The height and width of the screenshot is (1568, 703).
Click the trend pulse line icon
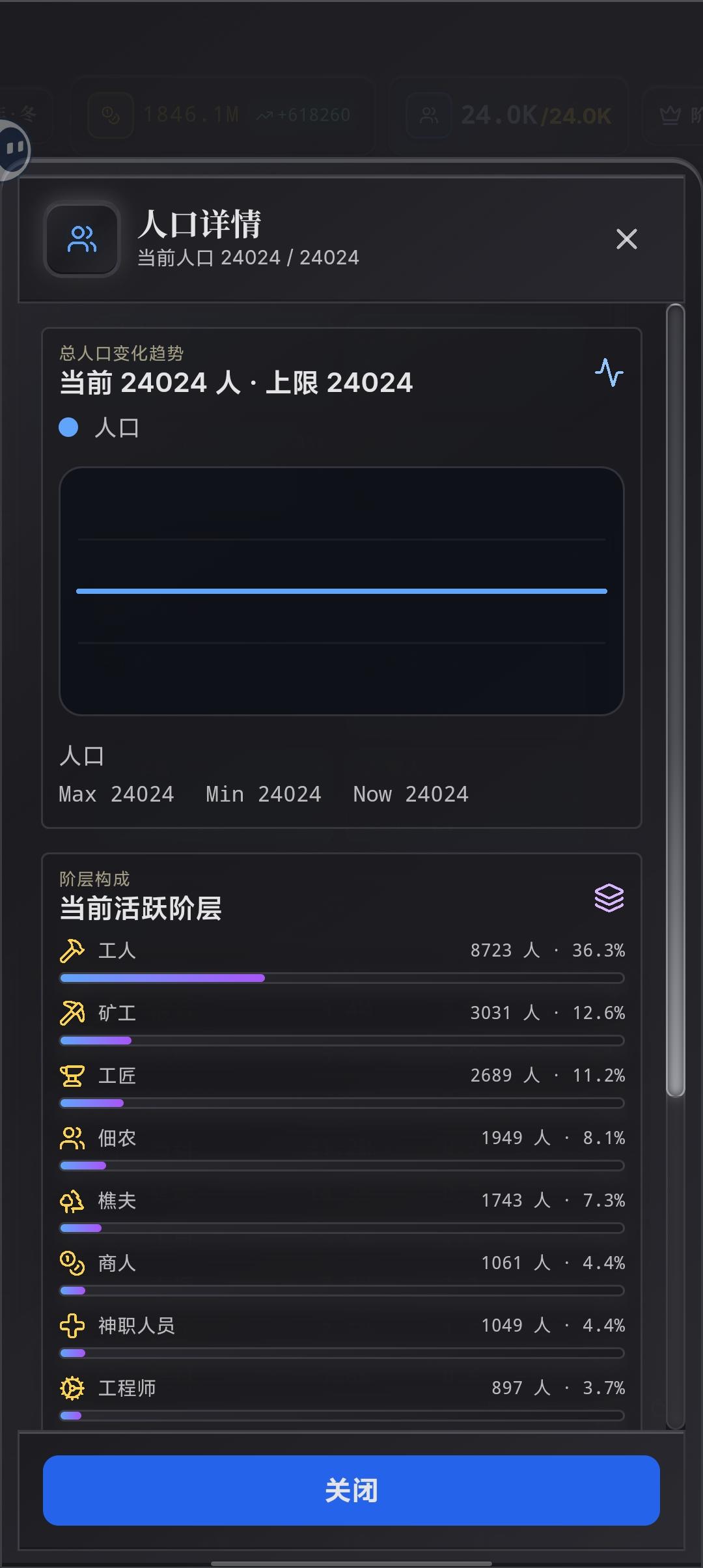pos(609,372)
